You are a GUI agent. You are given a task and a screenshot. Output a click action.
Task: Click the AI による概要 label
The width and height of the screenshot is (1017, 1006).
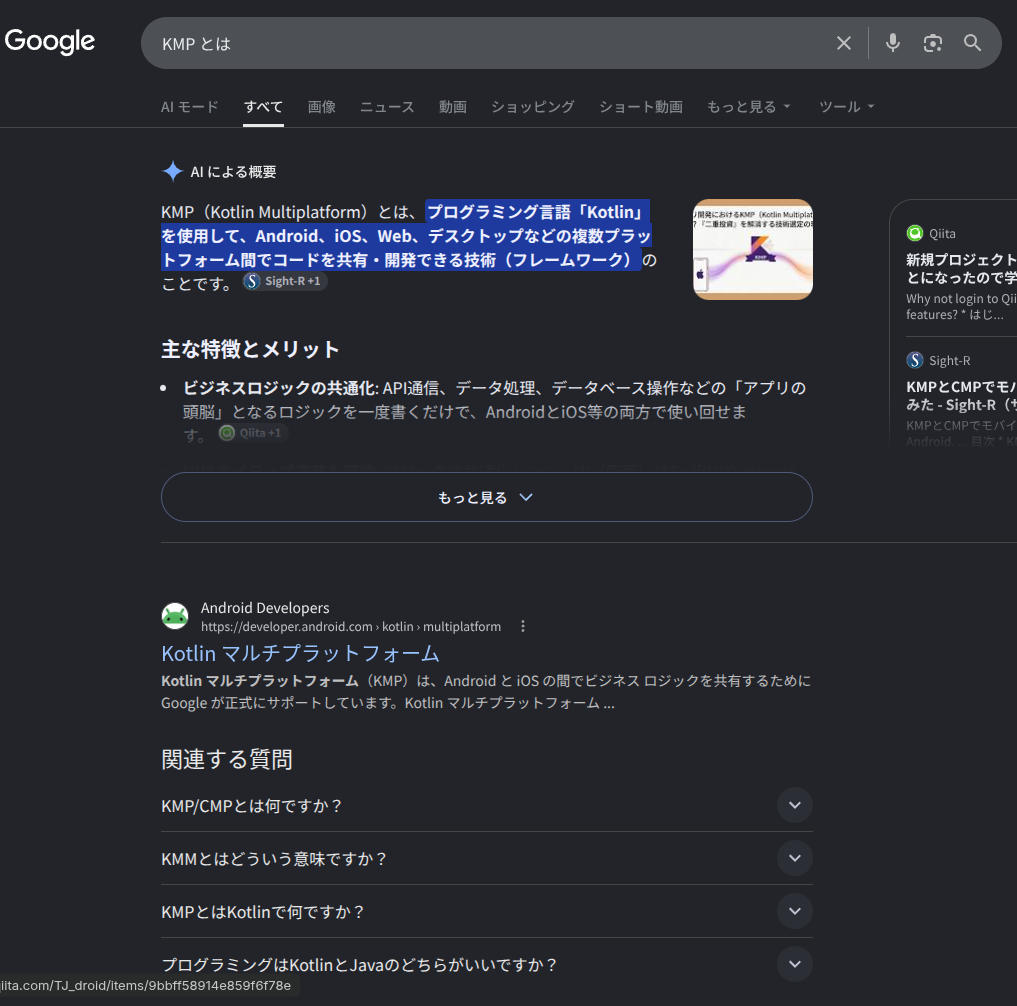[233, 172]
